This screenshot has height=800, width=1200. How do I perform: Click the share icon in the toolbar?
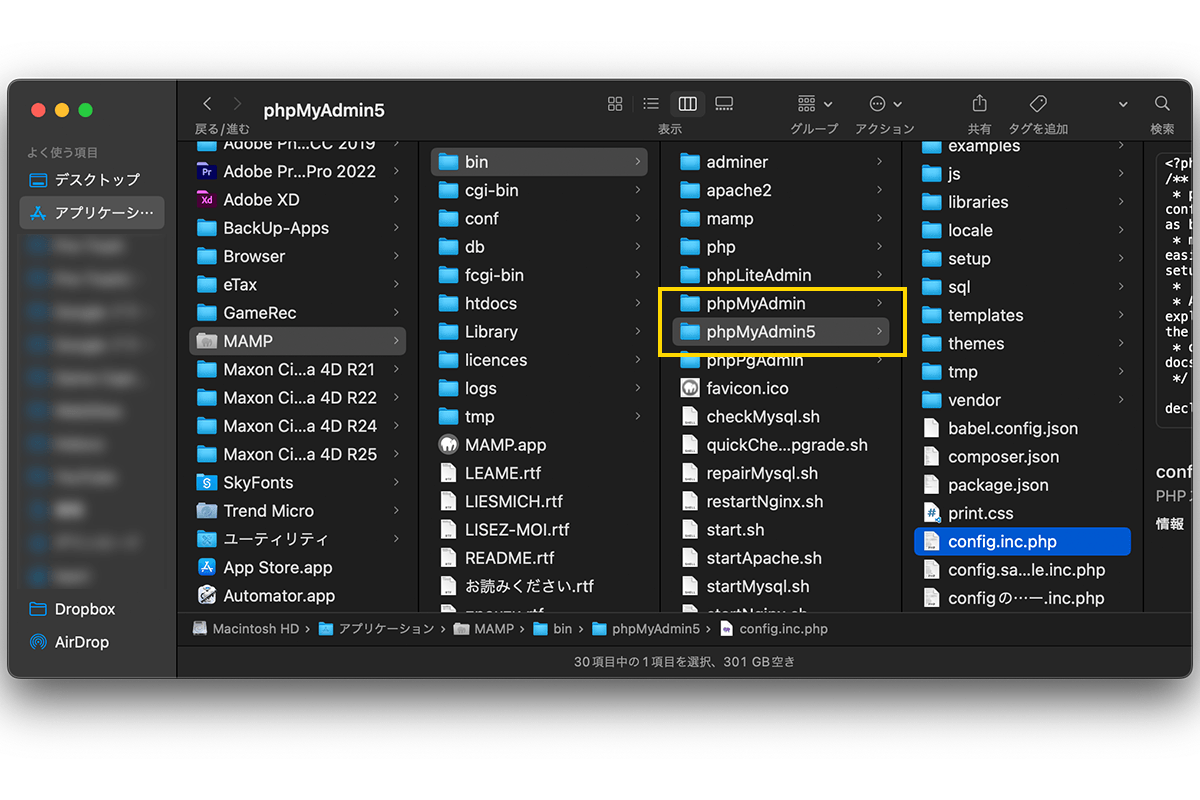pyautogui.click(x=979, y=104)
